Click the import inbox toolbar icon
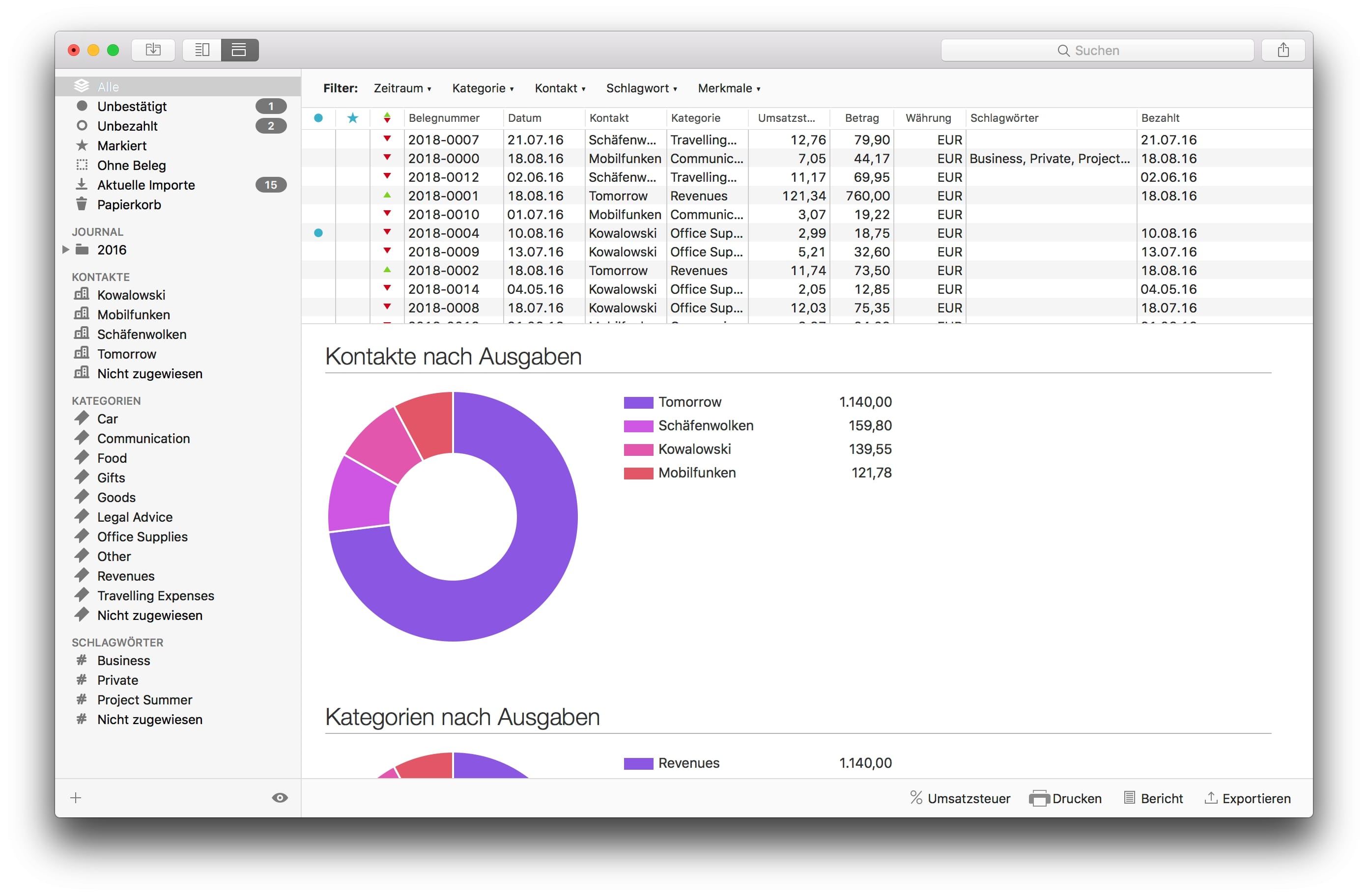This screenshot has height=896, width=1368. pos(153,50)
